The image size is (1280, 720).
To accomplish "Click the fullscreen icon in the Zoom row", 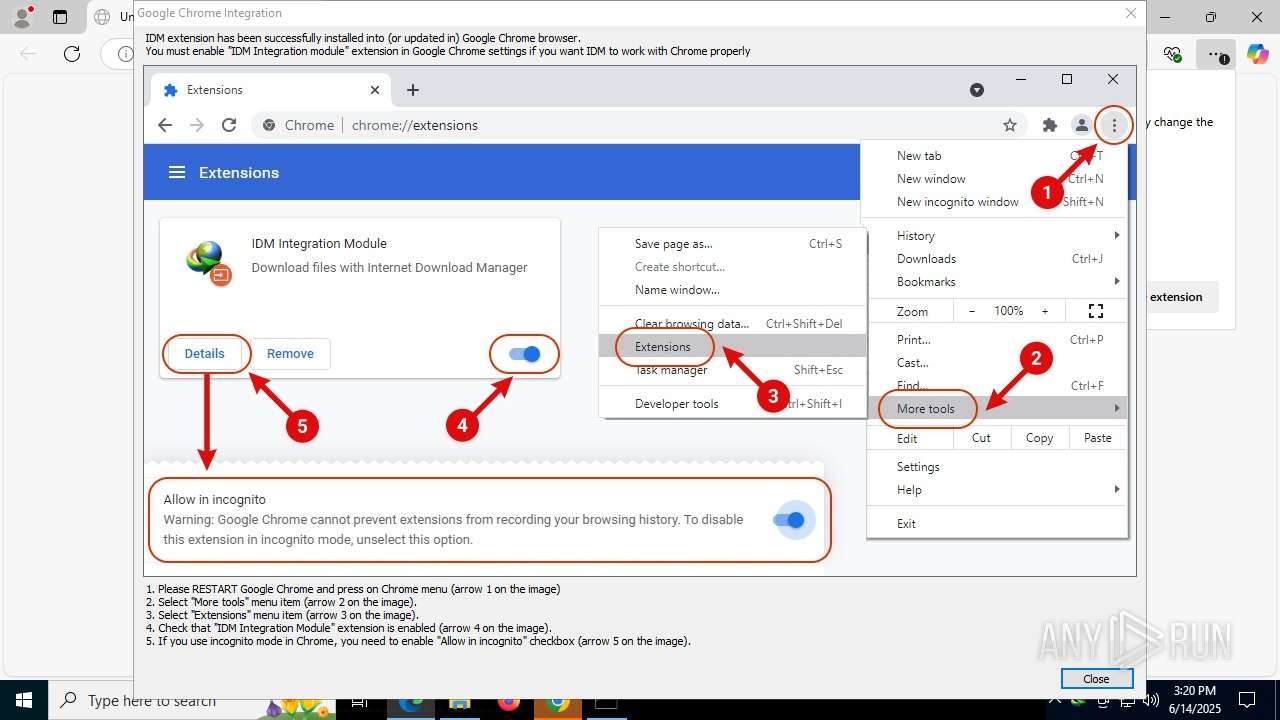I will [x=1096, y=311].
